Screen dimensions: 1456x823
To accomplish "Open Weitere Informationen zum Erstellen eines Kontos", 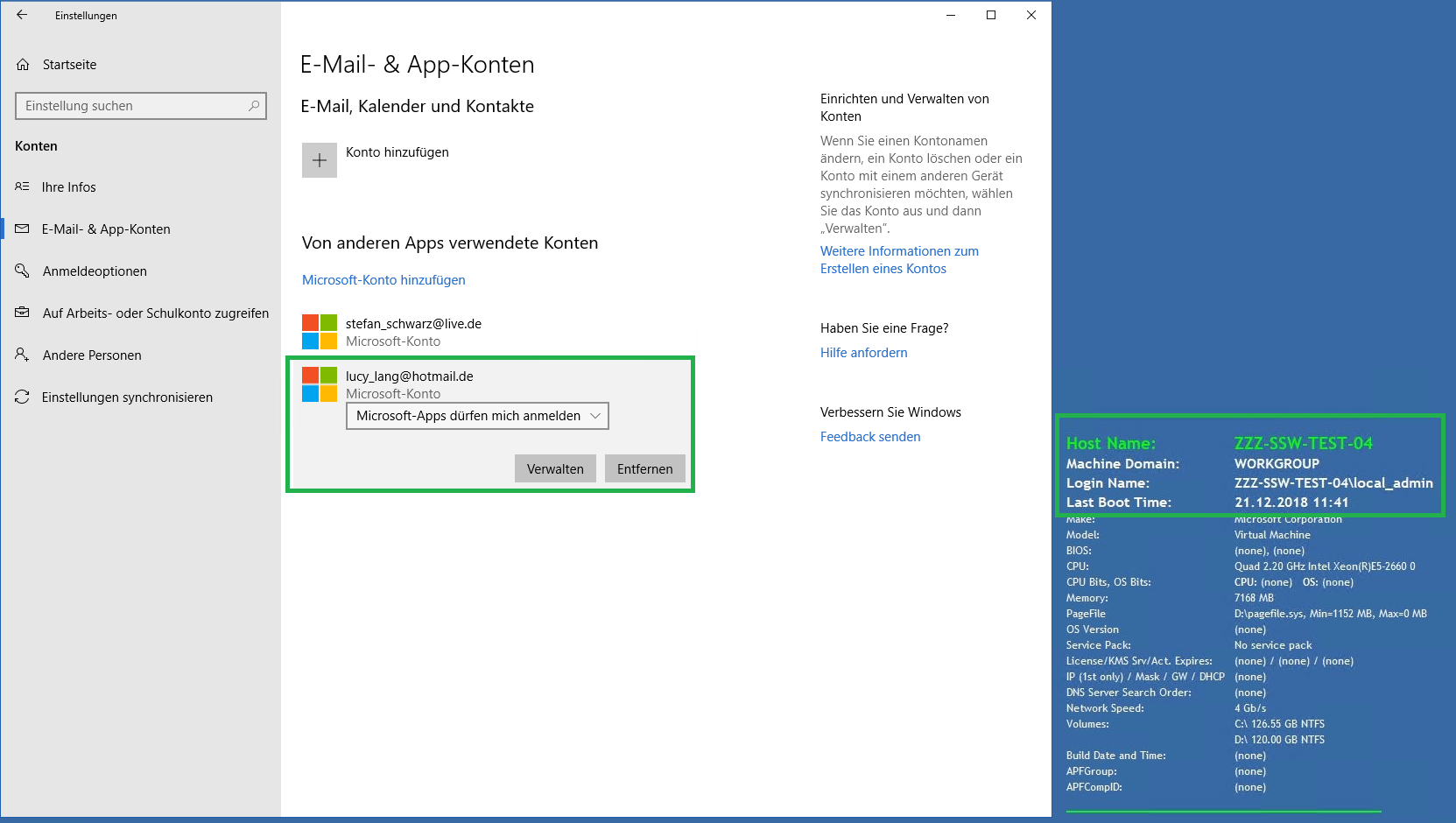I will click(x=899, y=260).
